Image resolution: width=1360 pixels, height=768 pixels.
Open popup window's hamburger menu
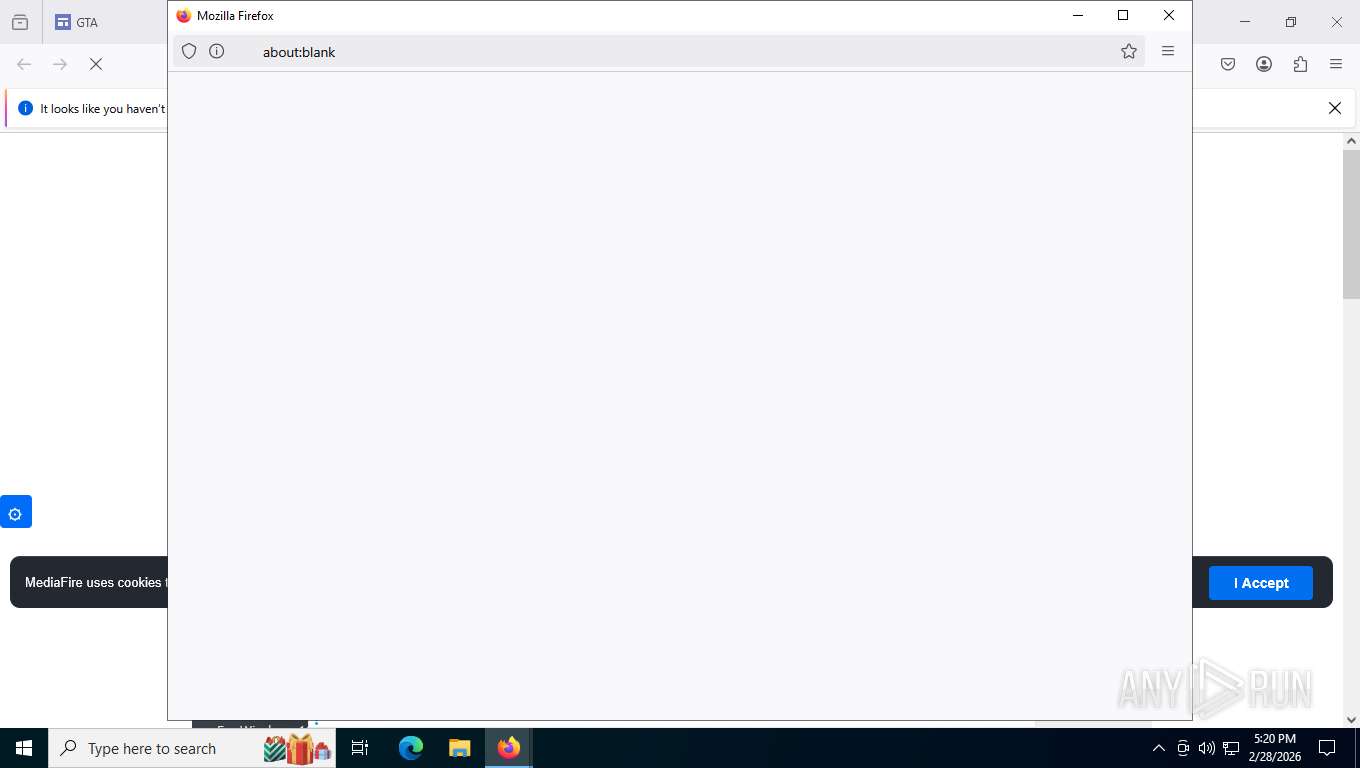pyautogui.click(x=1168, y=51)
